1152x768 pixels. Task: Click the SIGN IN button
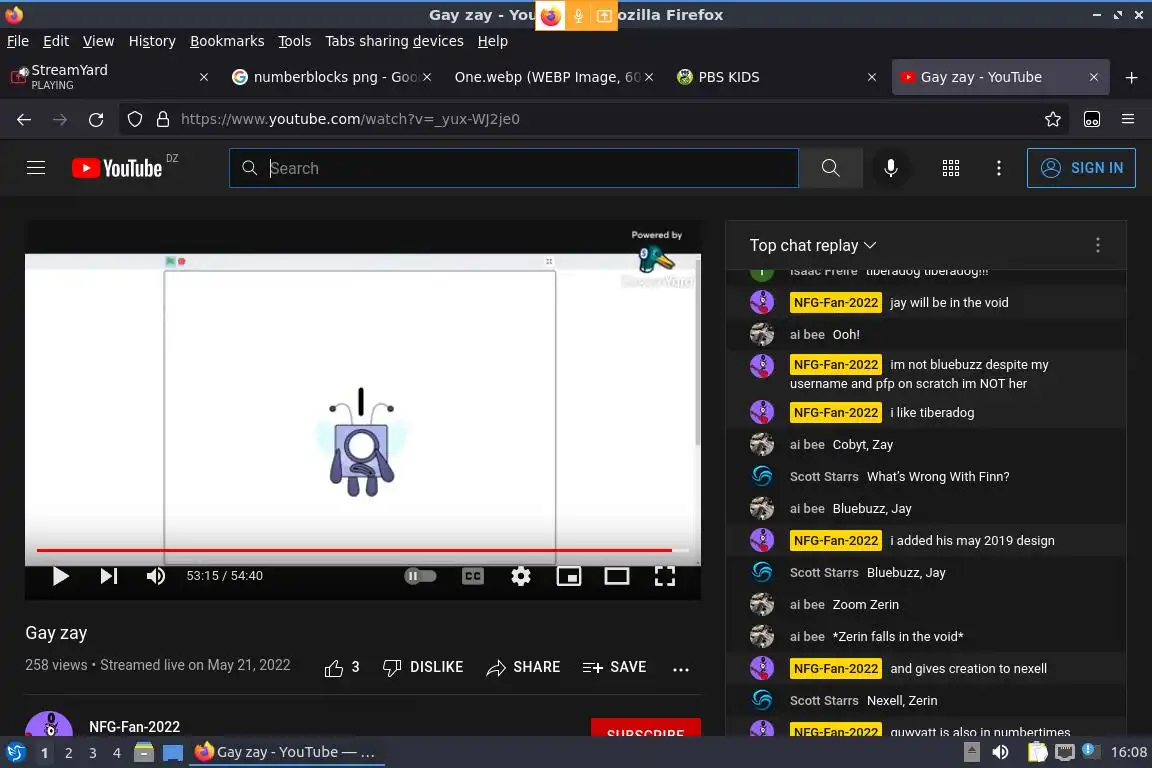1081,168
